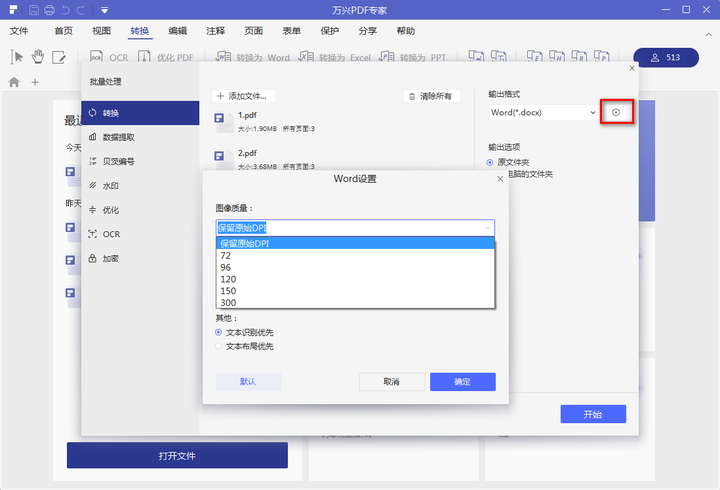Image resolution: width=720 pixels, height=490 pixels.
Task: Click the 图像质量 combo box field
Action: 355,228
